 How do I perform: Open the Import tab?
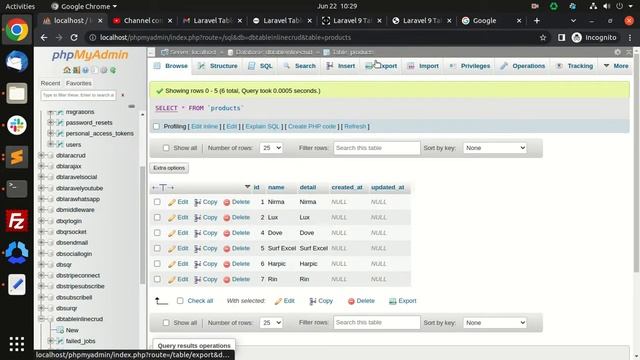[423, 66]
